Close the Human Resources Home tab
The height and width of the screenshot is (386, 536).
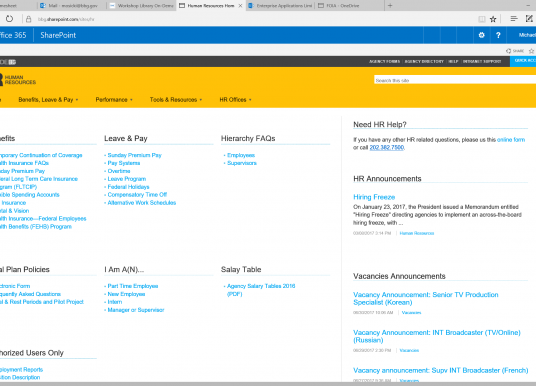(x=240, y=6)
